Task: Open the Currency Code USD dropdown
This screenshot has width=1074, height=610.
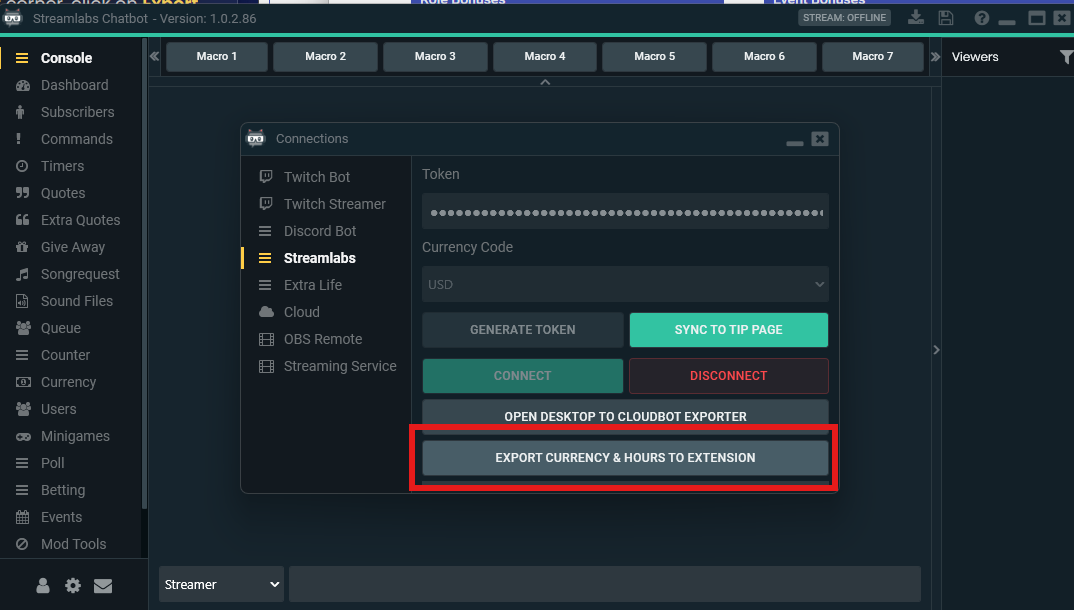Action: tap(625, 284)
